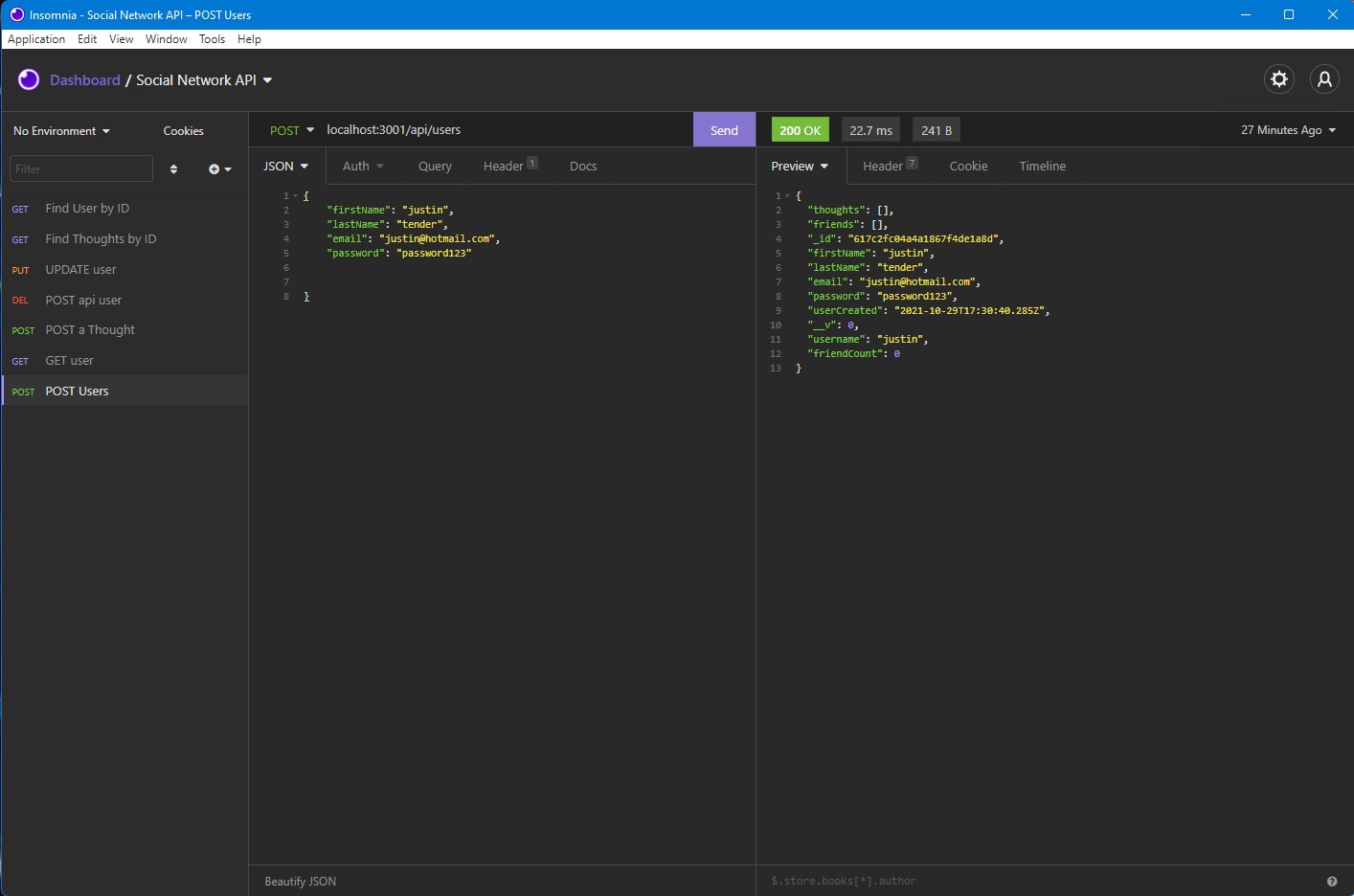Expand the POST method dropdown

[291, 129]
